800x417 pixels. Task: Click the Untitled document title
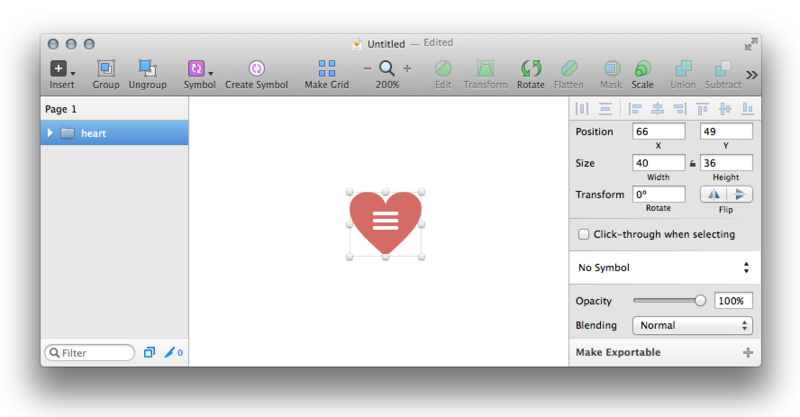point(386,44)
